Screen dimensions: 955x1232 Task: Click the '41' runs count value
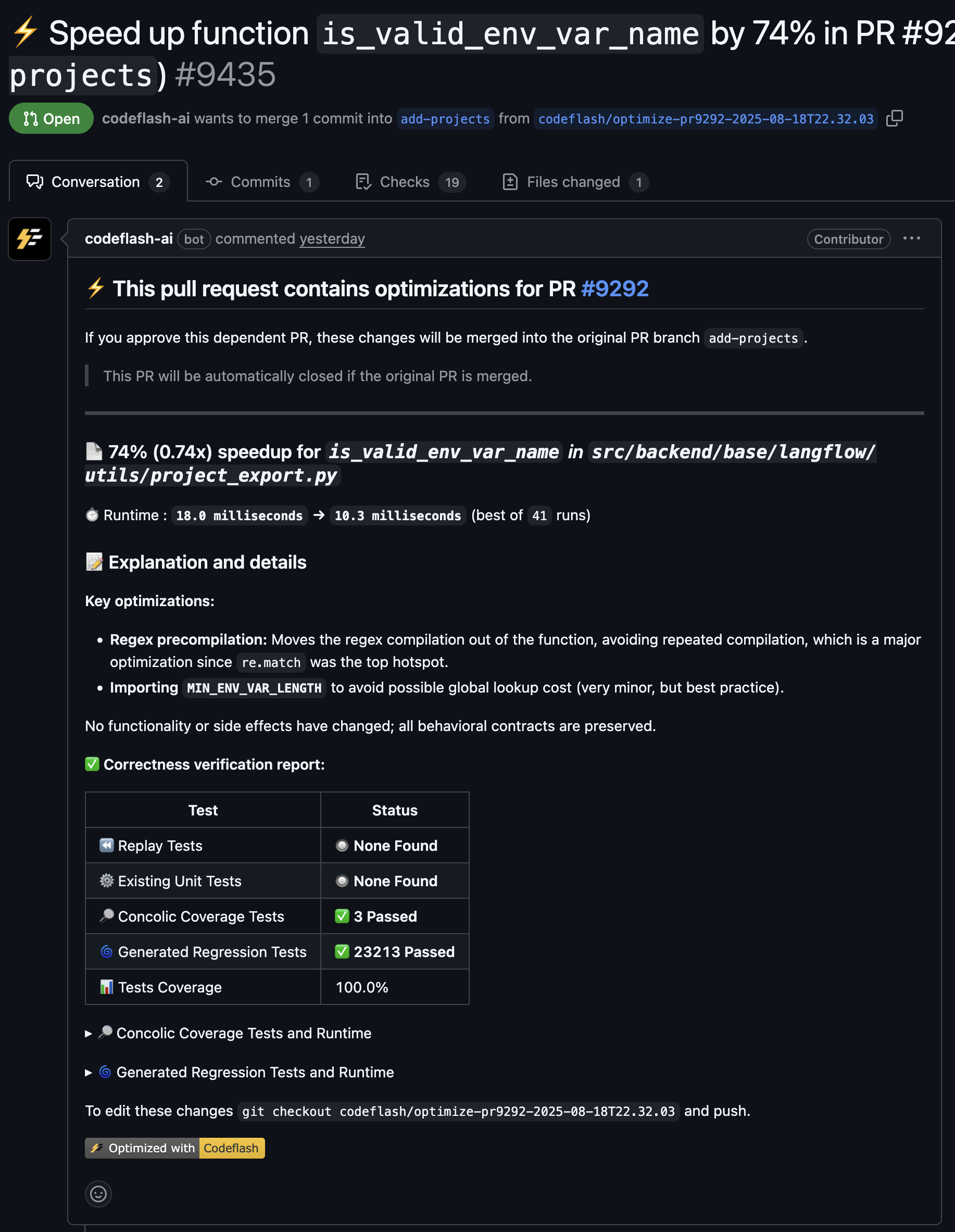pos(539,516)
